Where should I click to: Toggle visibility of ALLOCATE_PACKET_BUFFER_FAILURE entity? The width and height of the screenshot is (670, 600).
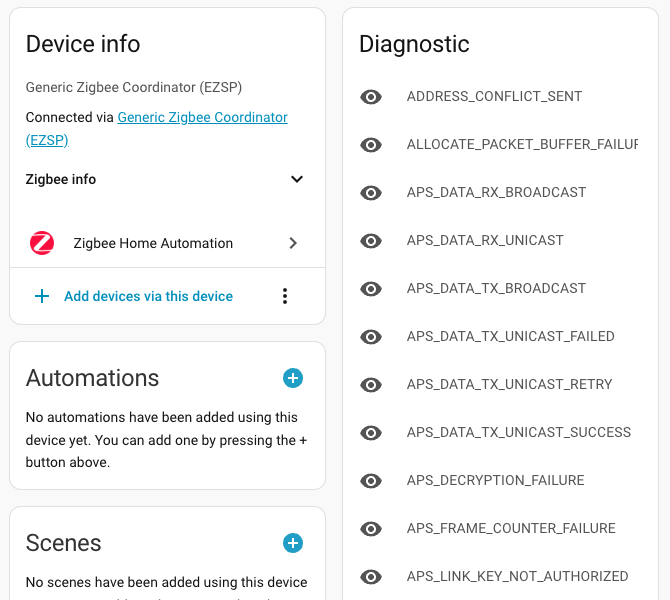[x=371, y=145]
